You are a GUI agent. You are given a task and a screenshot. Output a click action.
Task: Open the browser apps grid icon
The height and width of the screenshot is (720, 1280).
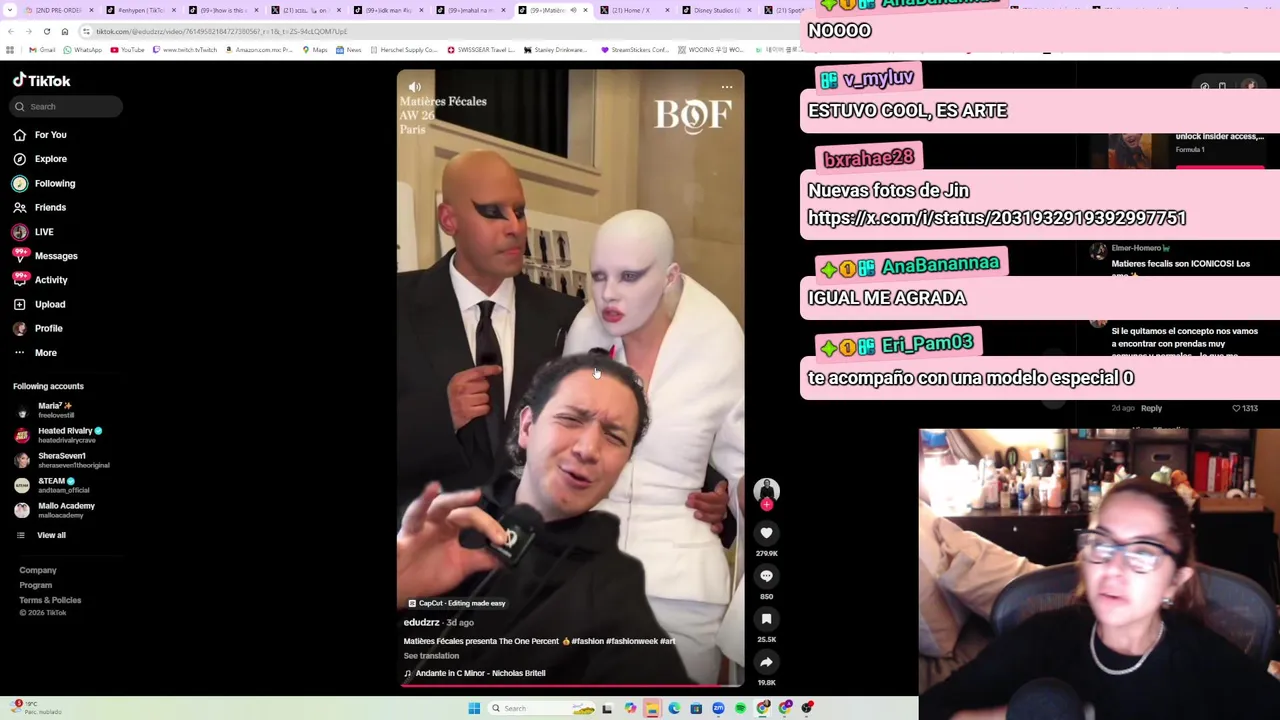(x=10, y=50)
